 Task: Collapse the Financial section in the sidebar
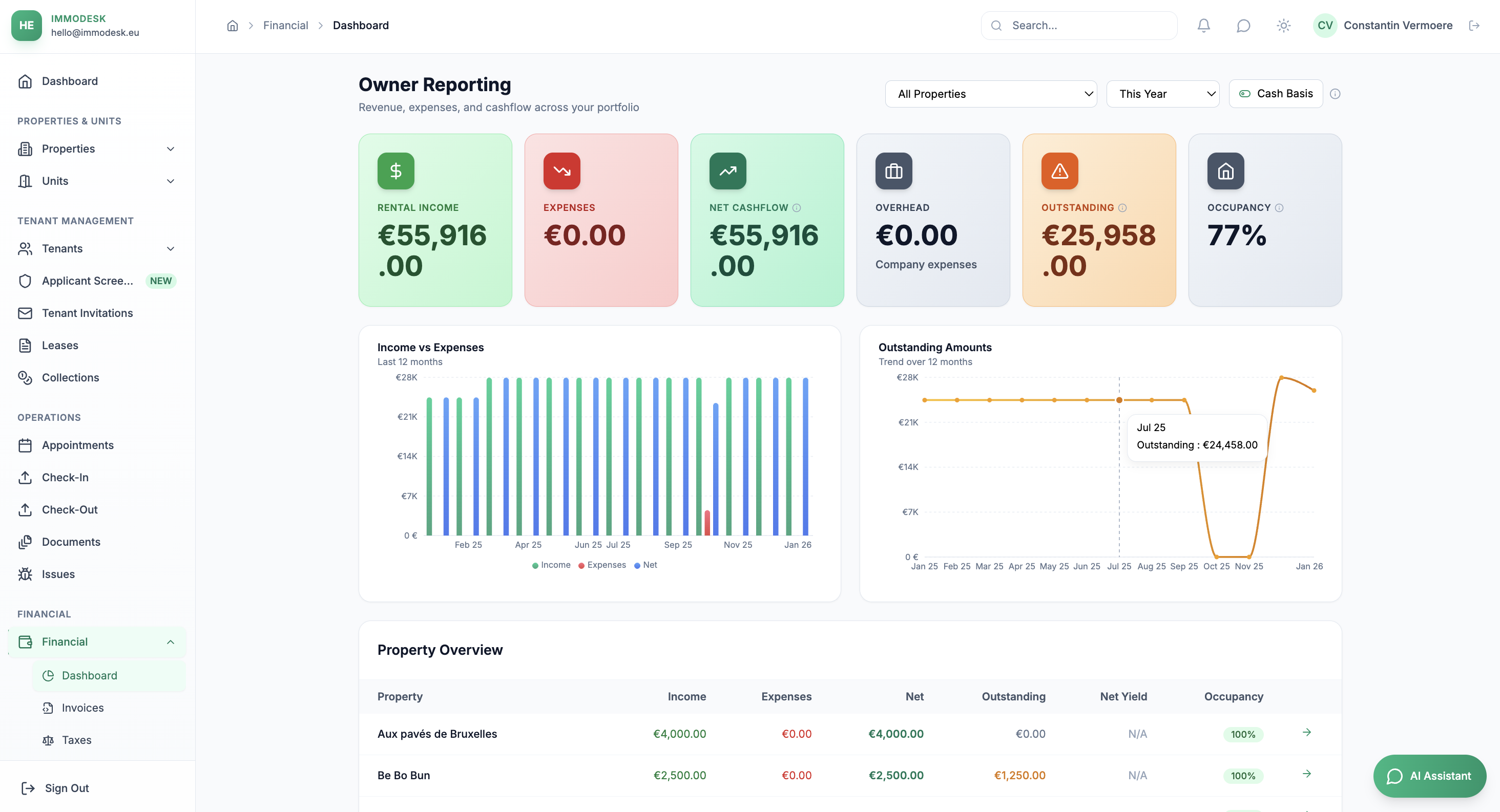tap(170, 642)
